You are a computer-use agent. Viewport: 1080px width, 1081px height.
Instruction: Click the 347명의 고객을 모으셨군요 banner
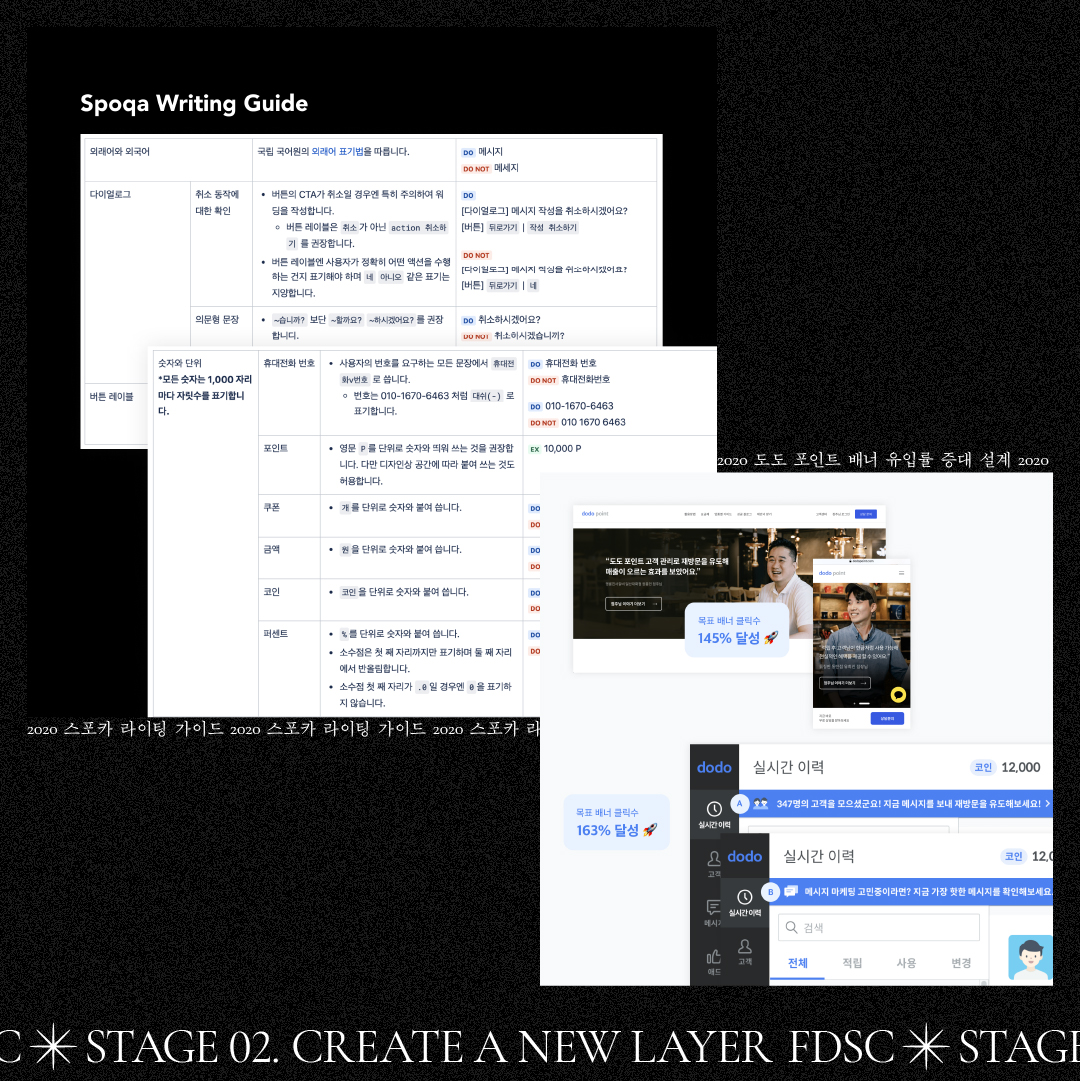pos(895,804)
